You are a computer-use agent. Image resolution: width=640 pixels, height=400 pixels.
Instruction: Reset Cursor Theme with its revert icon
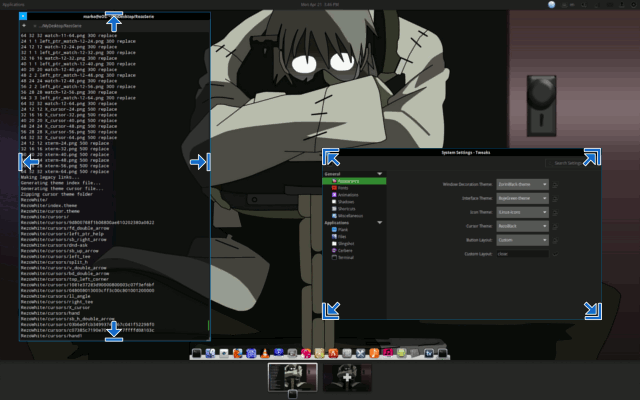click(555, 226)
